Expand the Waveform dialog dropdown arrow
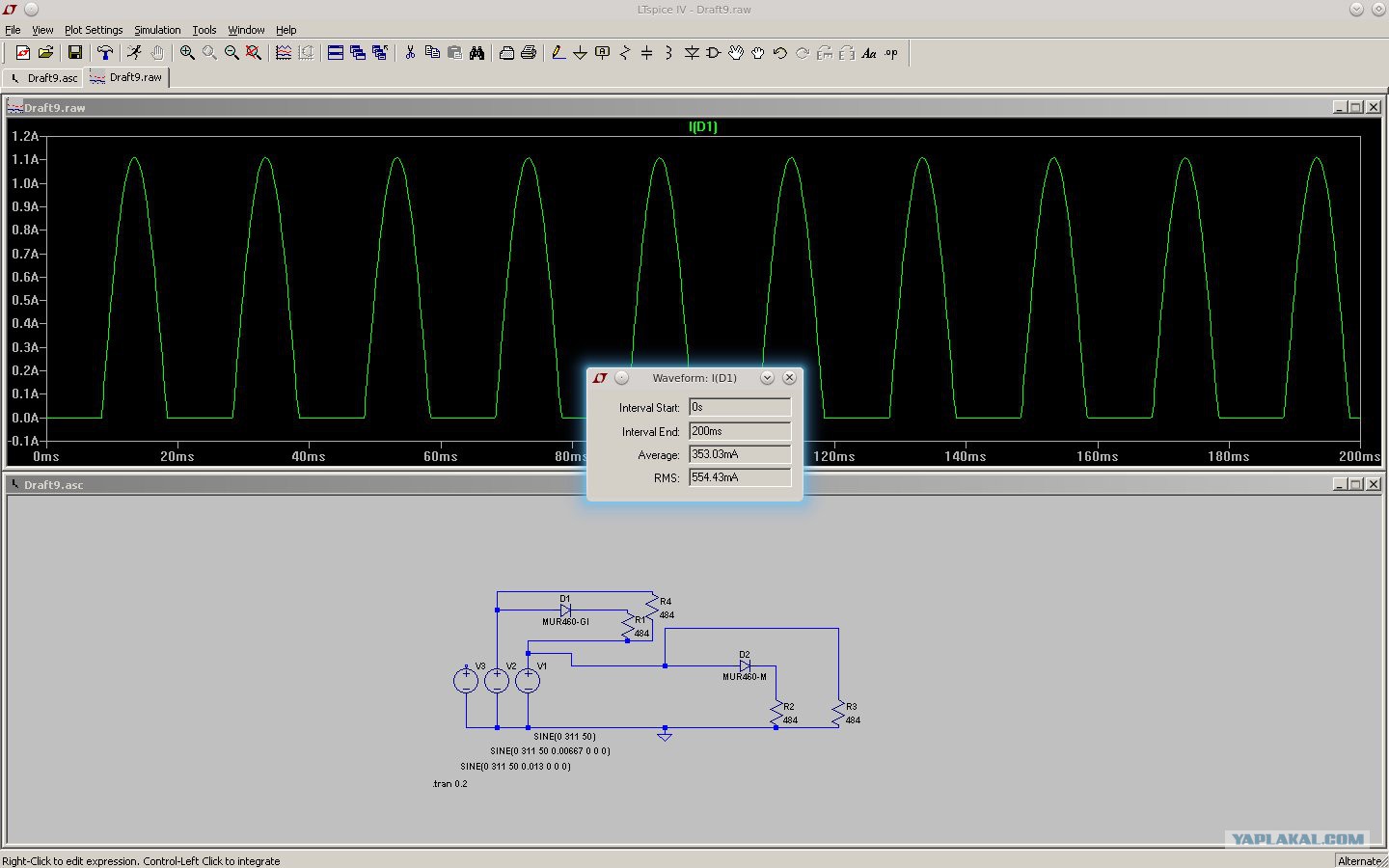Screen dimensions: 1389x868 pos(767,378)
